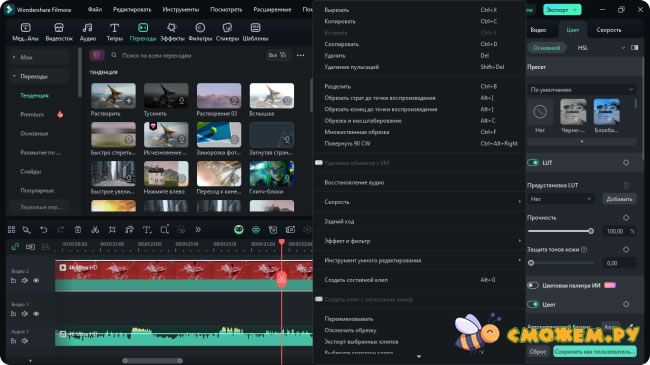Open the Templates (Шаблоны) library

tap(255, 32)
